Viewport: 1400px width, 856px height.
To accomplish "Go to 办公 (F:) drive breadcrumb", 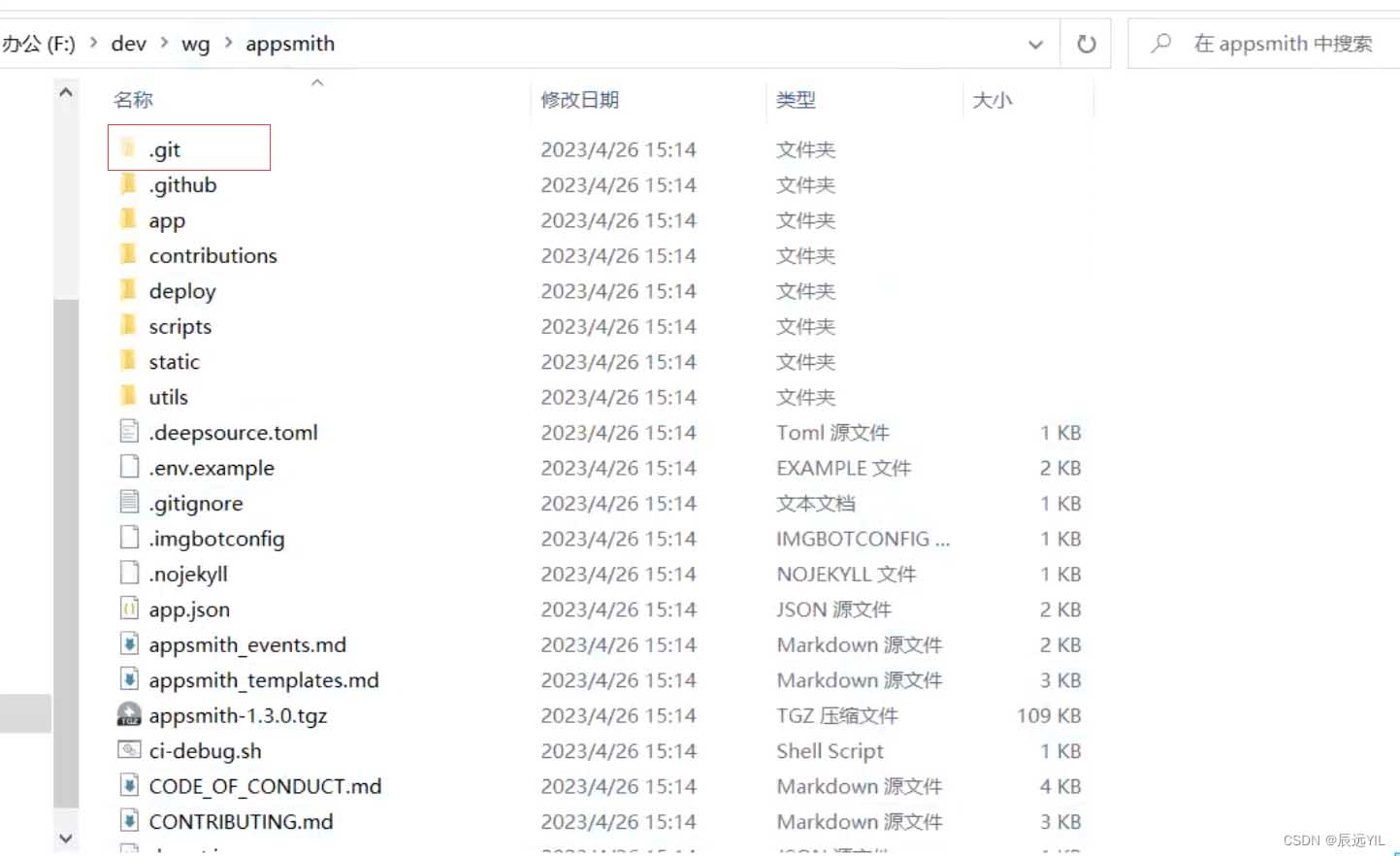I will (x=39, y=44).
